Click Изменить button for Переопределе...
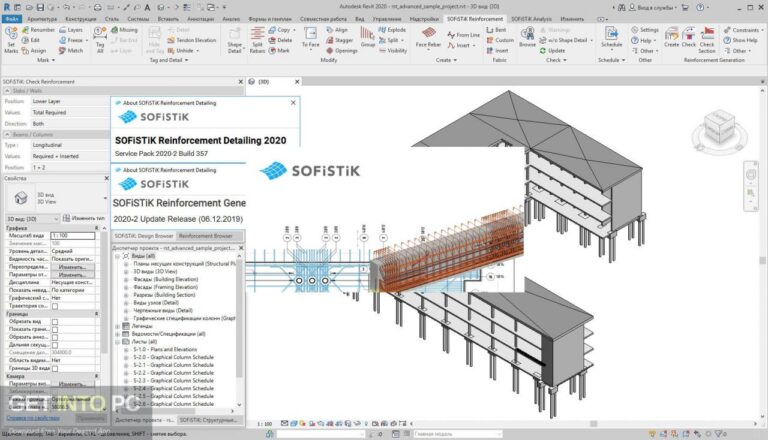 tap(72, 267)
